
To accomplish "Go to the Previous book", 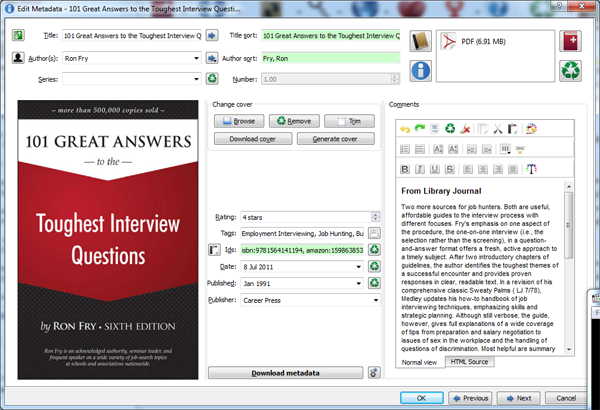I will (470, 398).
